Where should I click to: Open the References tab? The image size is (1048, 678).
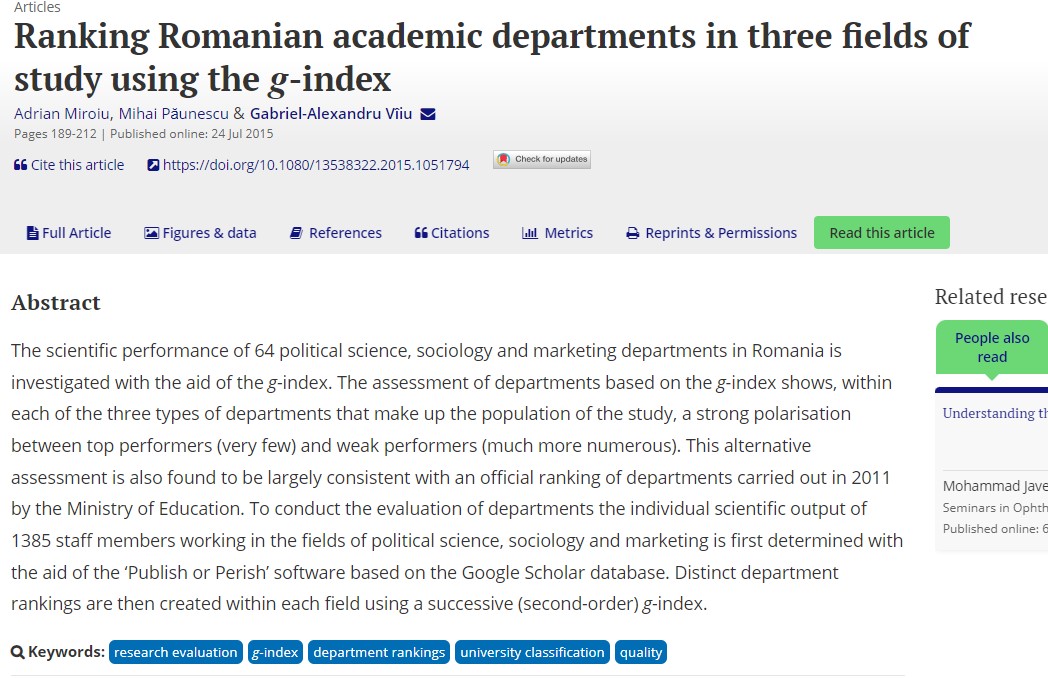click(336, 233)
